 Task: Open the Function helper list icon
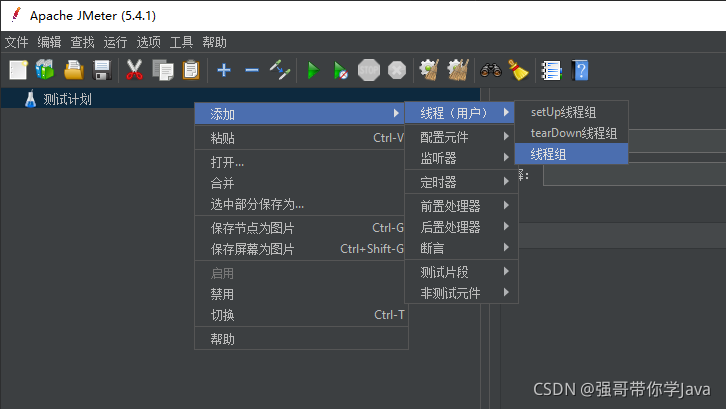tap(551, 70)
